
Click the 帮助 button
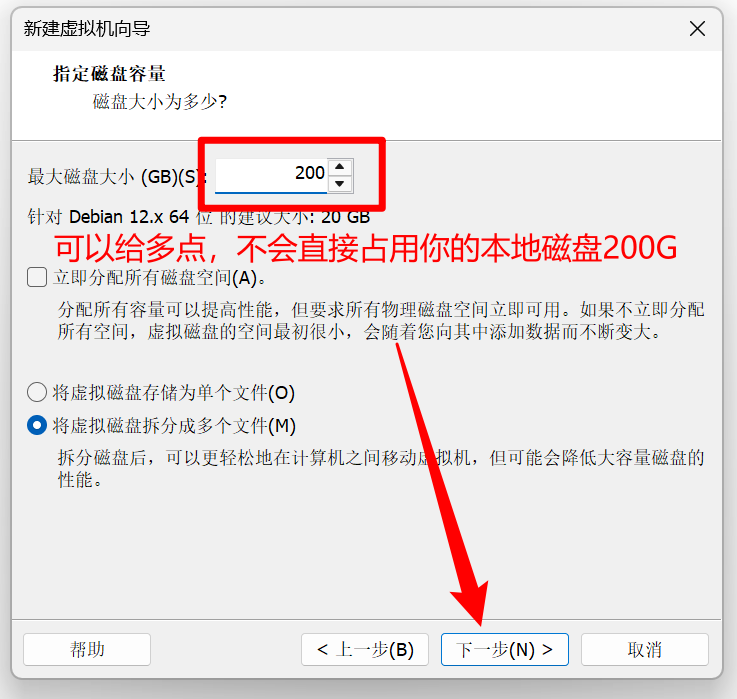tap(87, 650)
